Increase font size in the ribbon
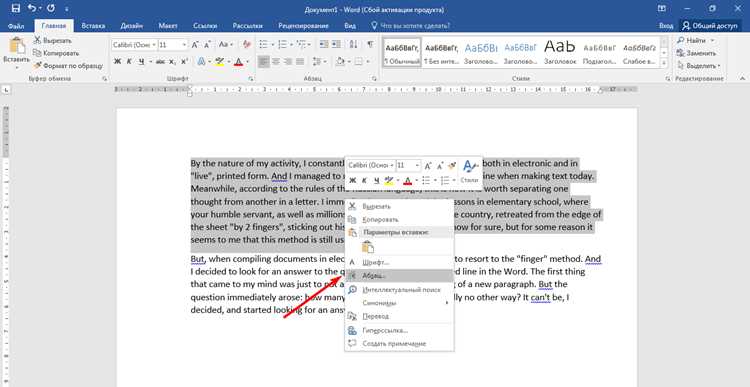750x387 pixels. point(195,44)
